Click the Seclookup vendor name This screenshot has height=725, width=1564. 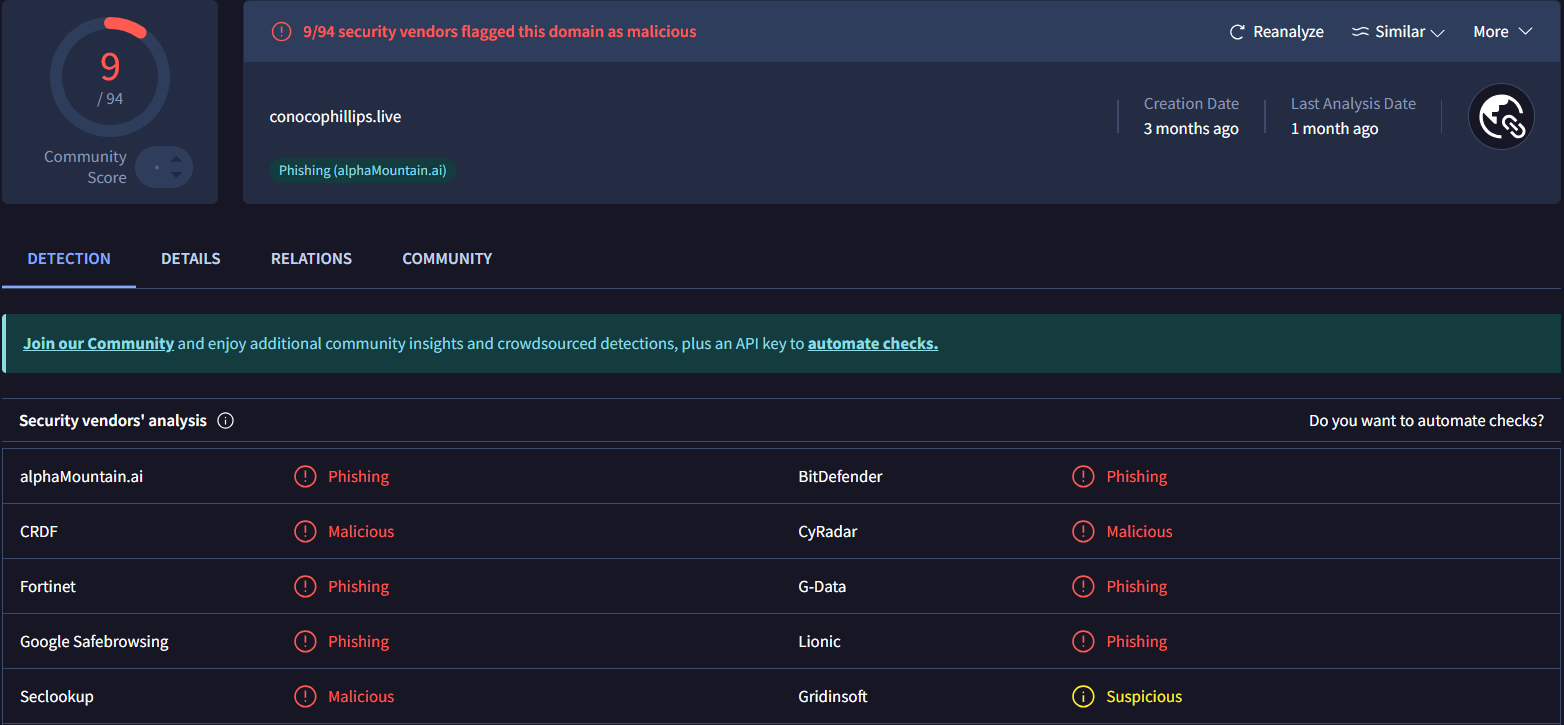tap(57, 697)
